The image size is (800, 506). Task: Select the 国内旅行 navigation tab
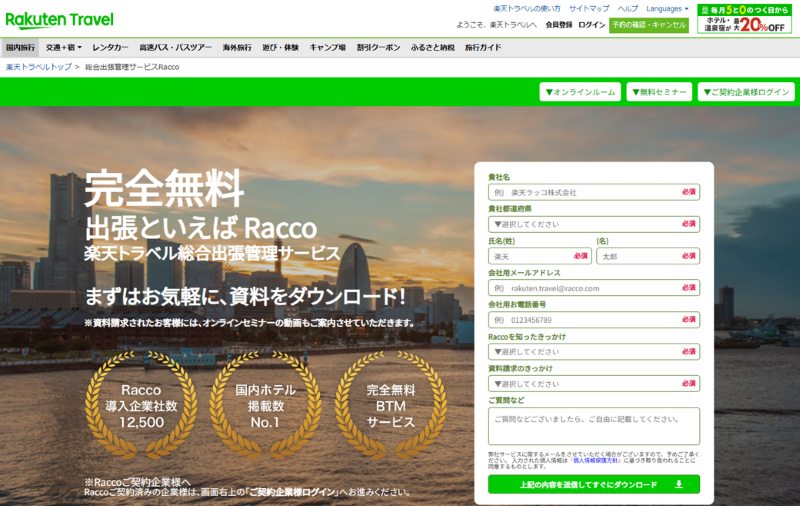[20, 47]
